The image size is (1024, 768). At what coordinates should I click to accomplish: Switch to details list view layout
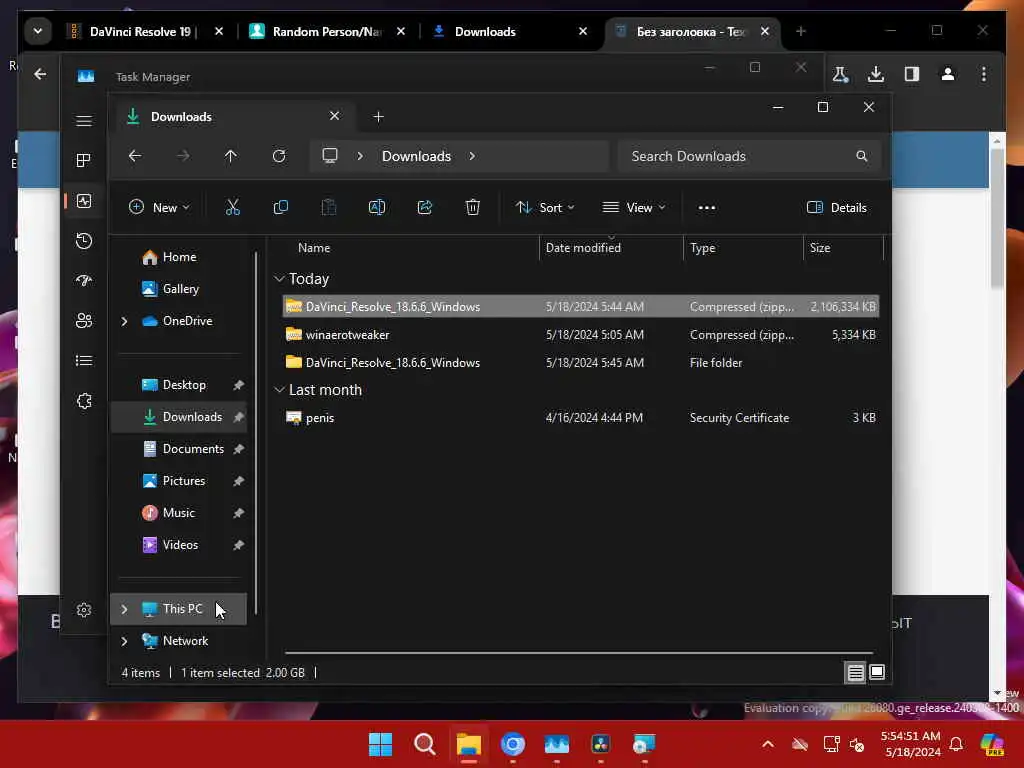click(856, 672)
